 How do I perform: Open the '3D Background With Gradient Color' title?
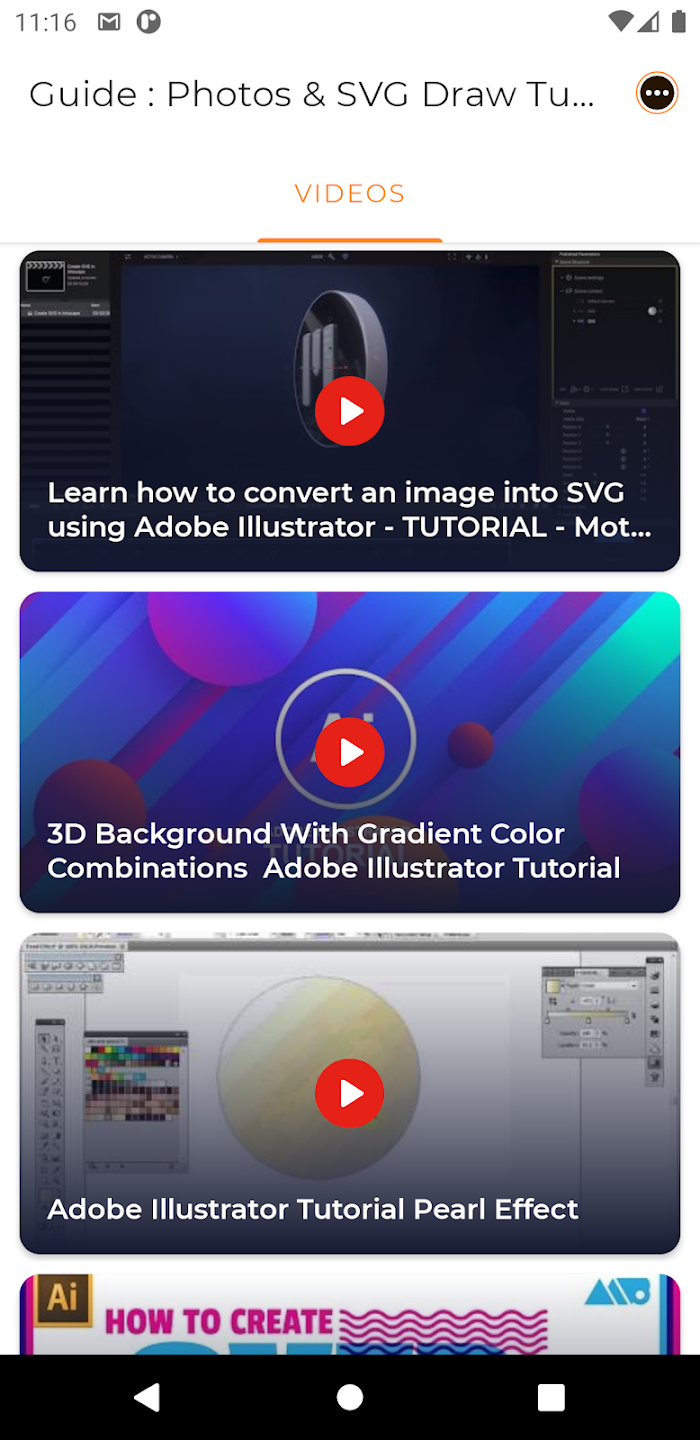(334, 850)
